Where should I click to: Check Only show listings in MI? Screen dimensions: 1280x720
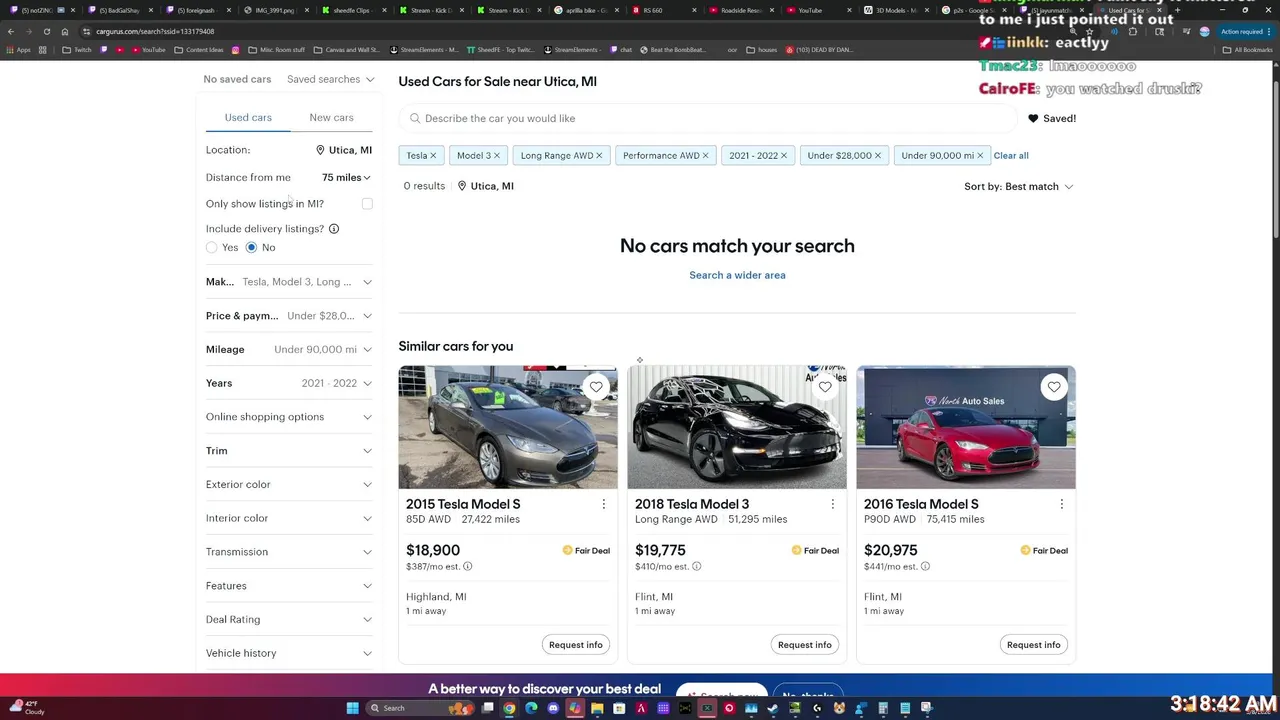click(367, 204)
